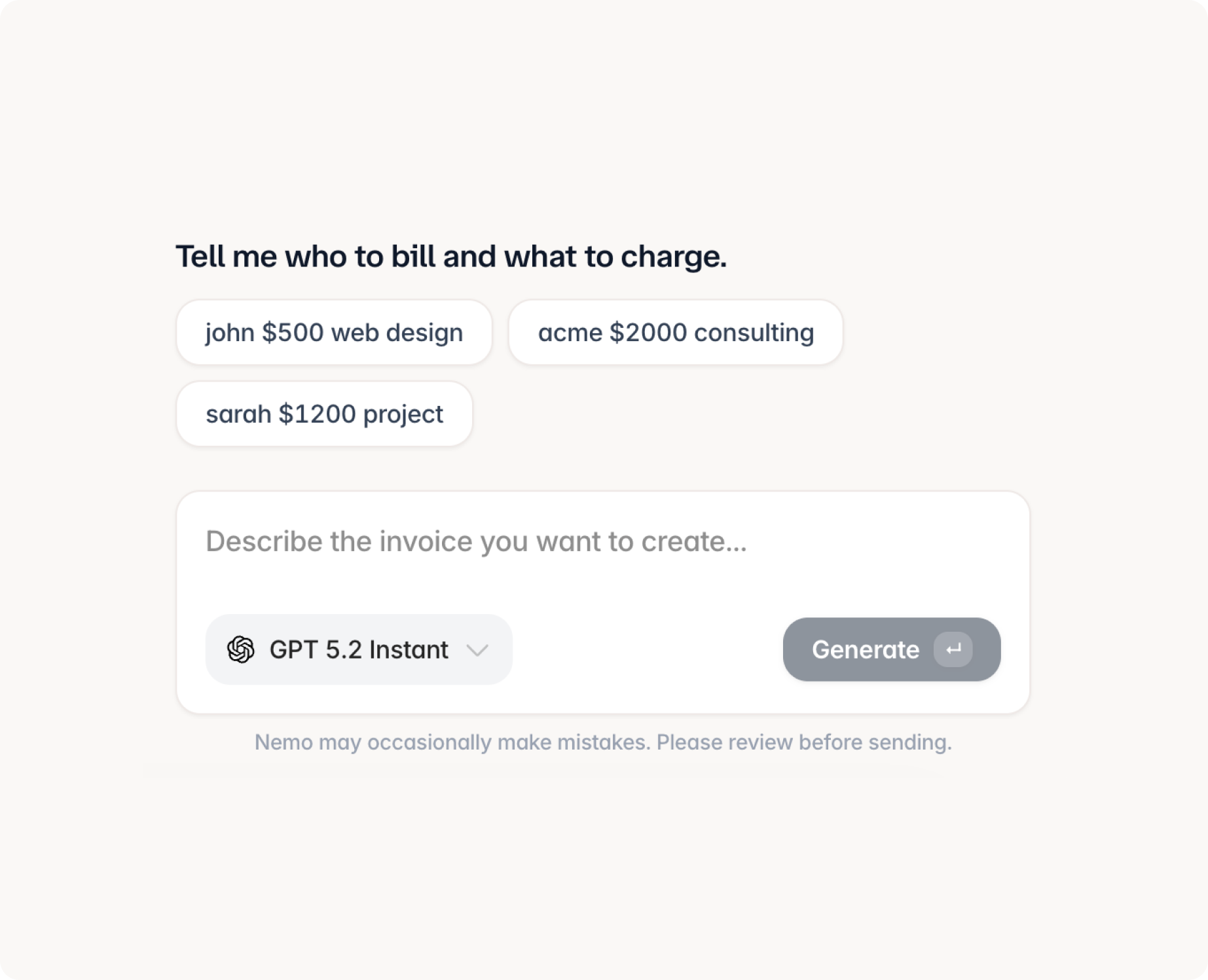Click the Nemo disclaimer text below the input

point(603,742)
